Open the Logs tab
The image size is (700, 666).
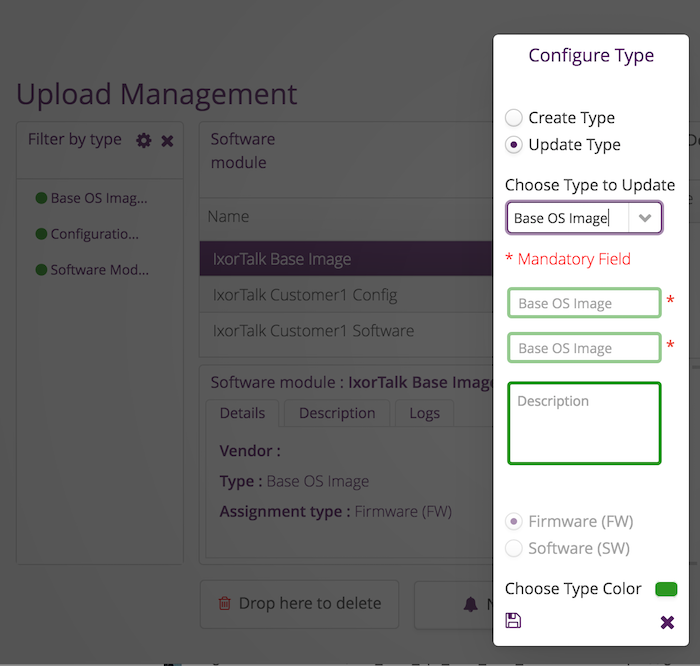[x=425, y=413]
